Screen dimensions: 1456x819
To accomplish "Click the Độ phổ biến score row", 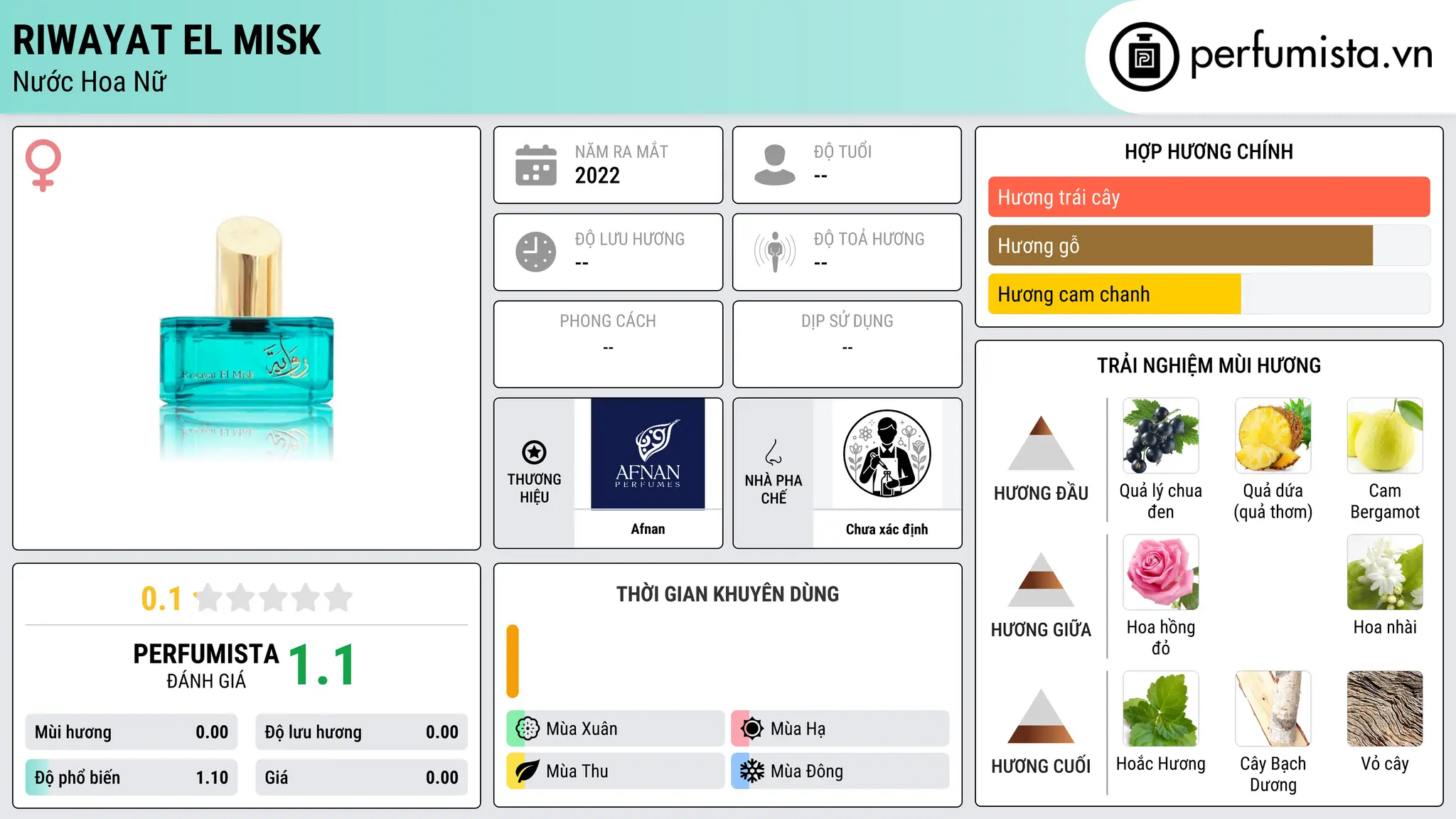I will (x=132, y=778).
